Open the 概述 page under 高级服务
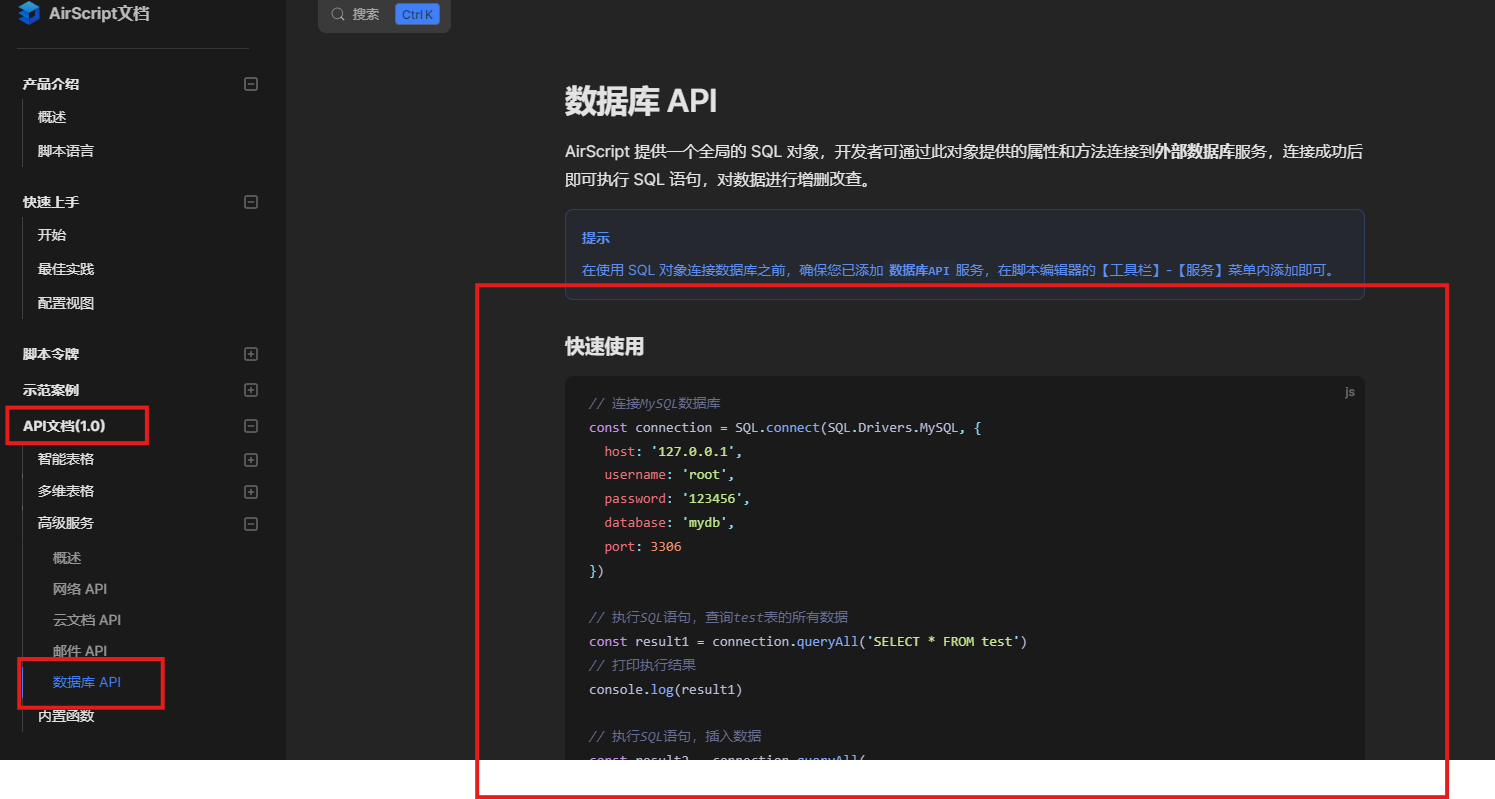Image resolution: width=1495 pixels, height=799 pixels. 67,558
